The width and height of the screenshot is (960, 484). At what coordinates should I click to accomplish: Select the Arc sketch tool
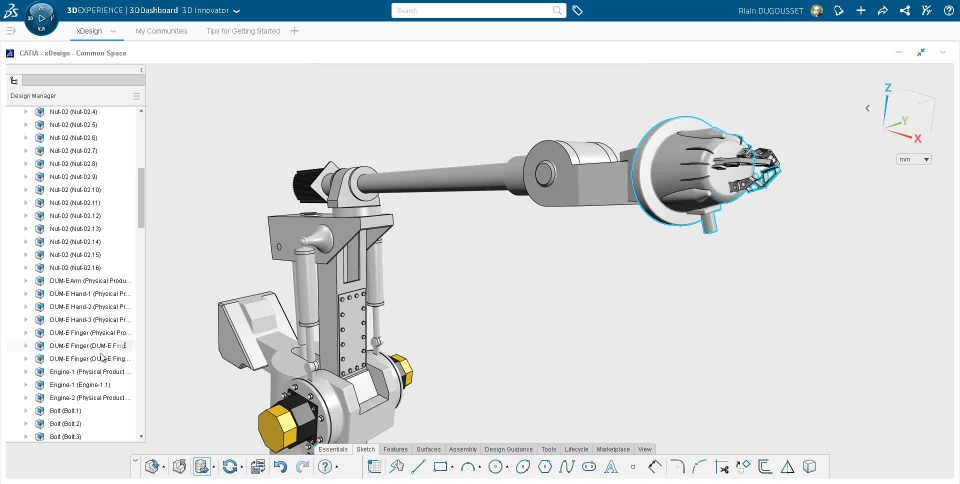tap(468, 467)
